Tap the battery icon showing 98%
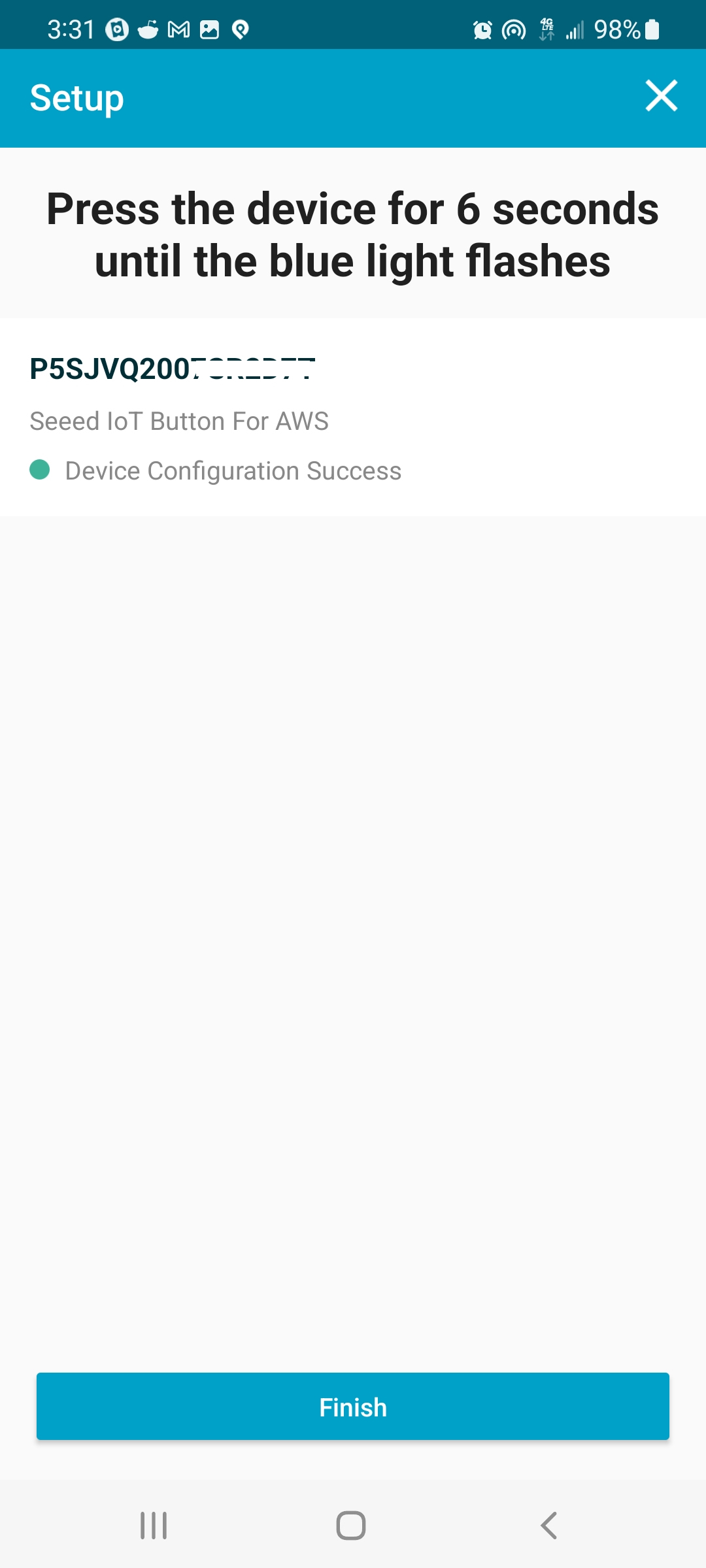706x1568 pixels. pos(652,29)
